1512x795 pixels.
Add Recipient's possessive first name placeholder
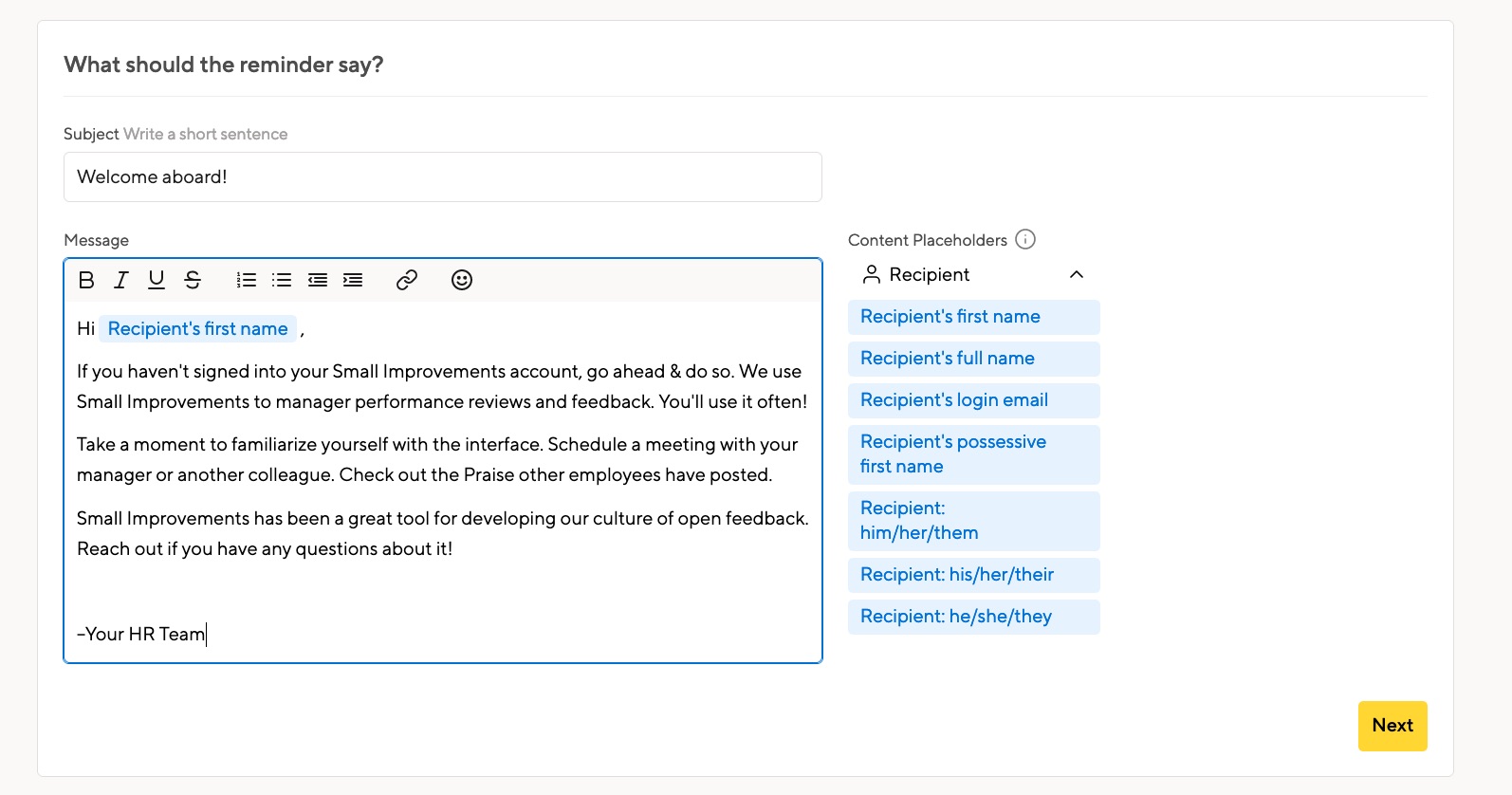[x=973, y=454]
